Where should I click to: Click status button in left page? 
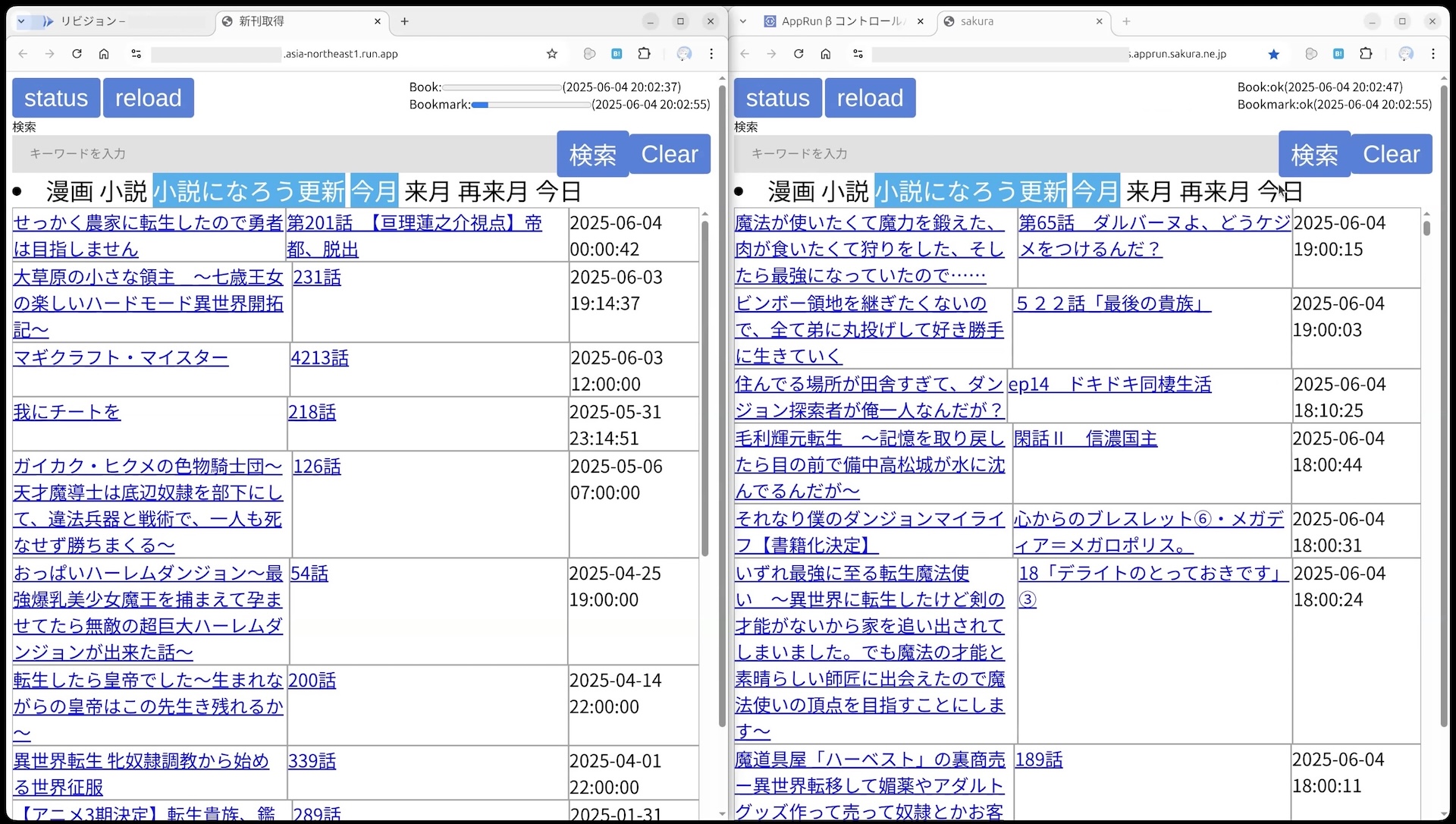tap(56, 98)
